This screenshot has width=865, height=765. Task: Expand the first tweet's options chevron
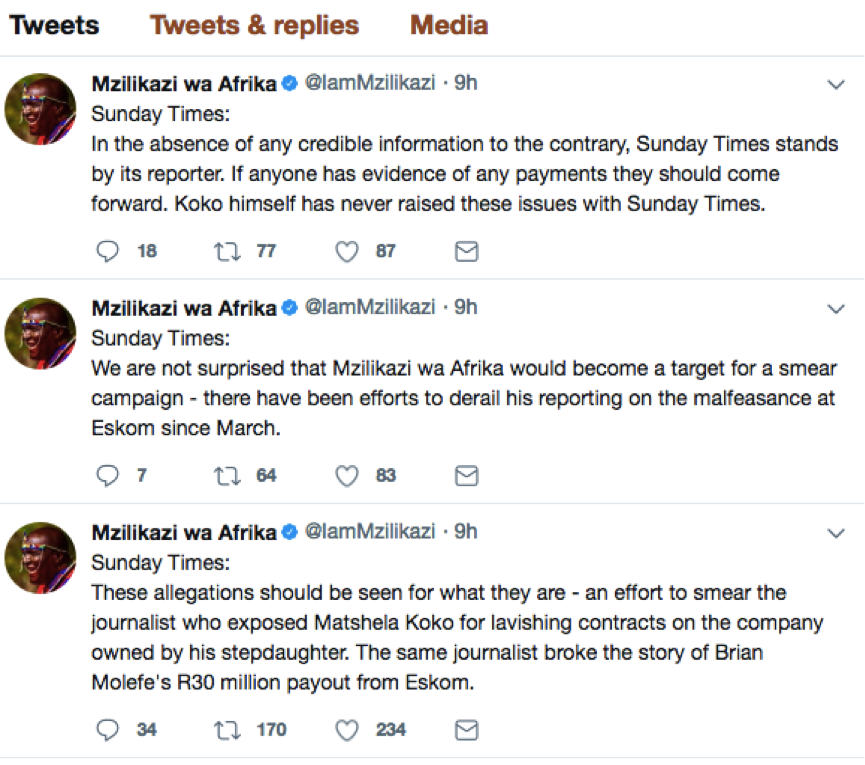(x=836, y=86)
